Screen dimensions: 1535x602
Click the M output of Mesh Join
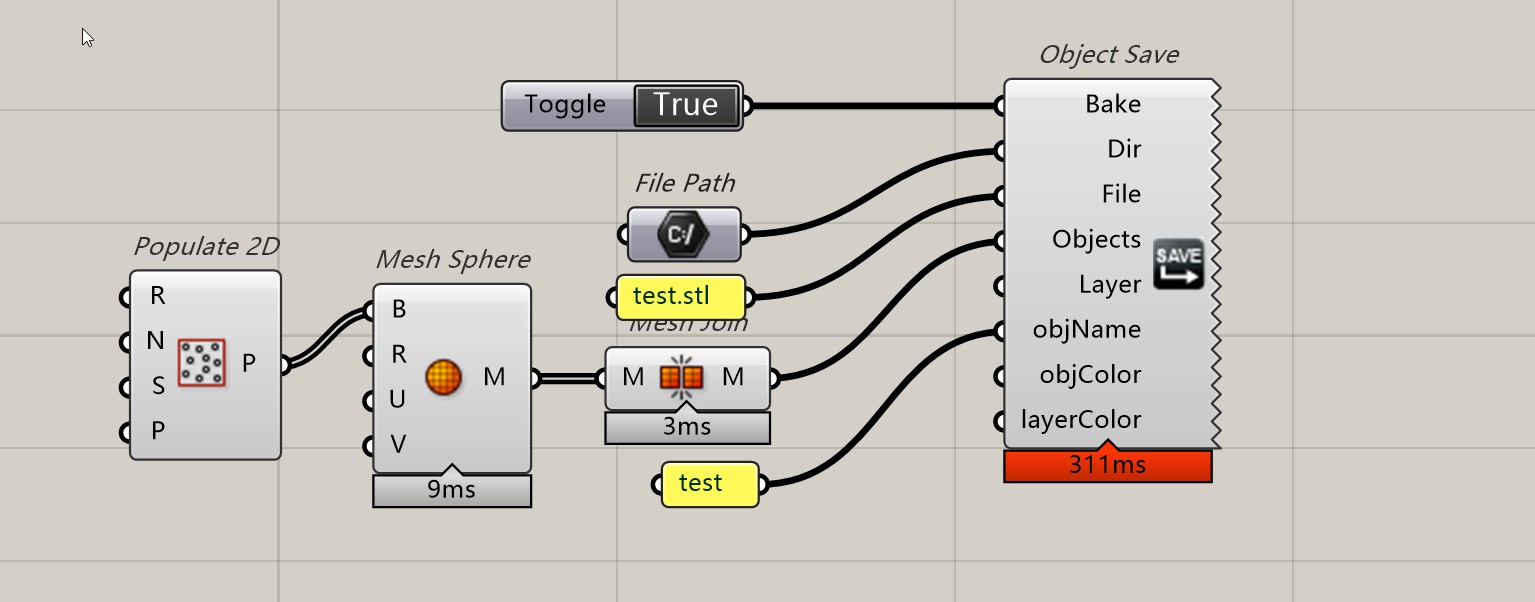pos(733,377)
